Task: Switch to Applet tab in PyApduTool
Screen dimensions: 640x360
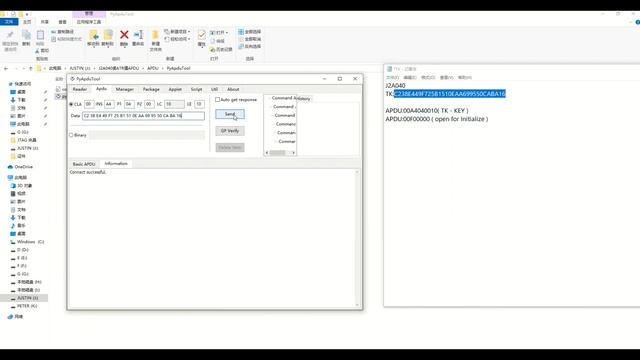Action: pos(175,89)
